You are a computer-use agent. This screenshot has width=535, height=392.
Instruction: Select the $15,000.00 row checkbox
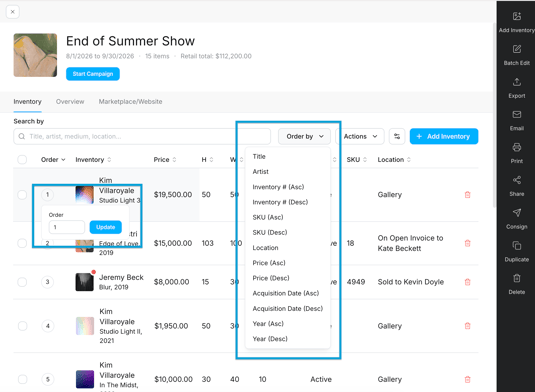click(22, 243)
